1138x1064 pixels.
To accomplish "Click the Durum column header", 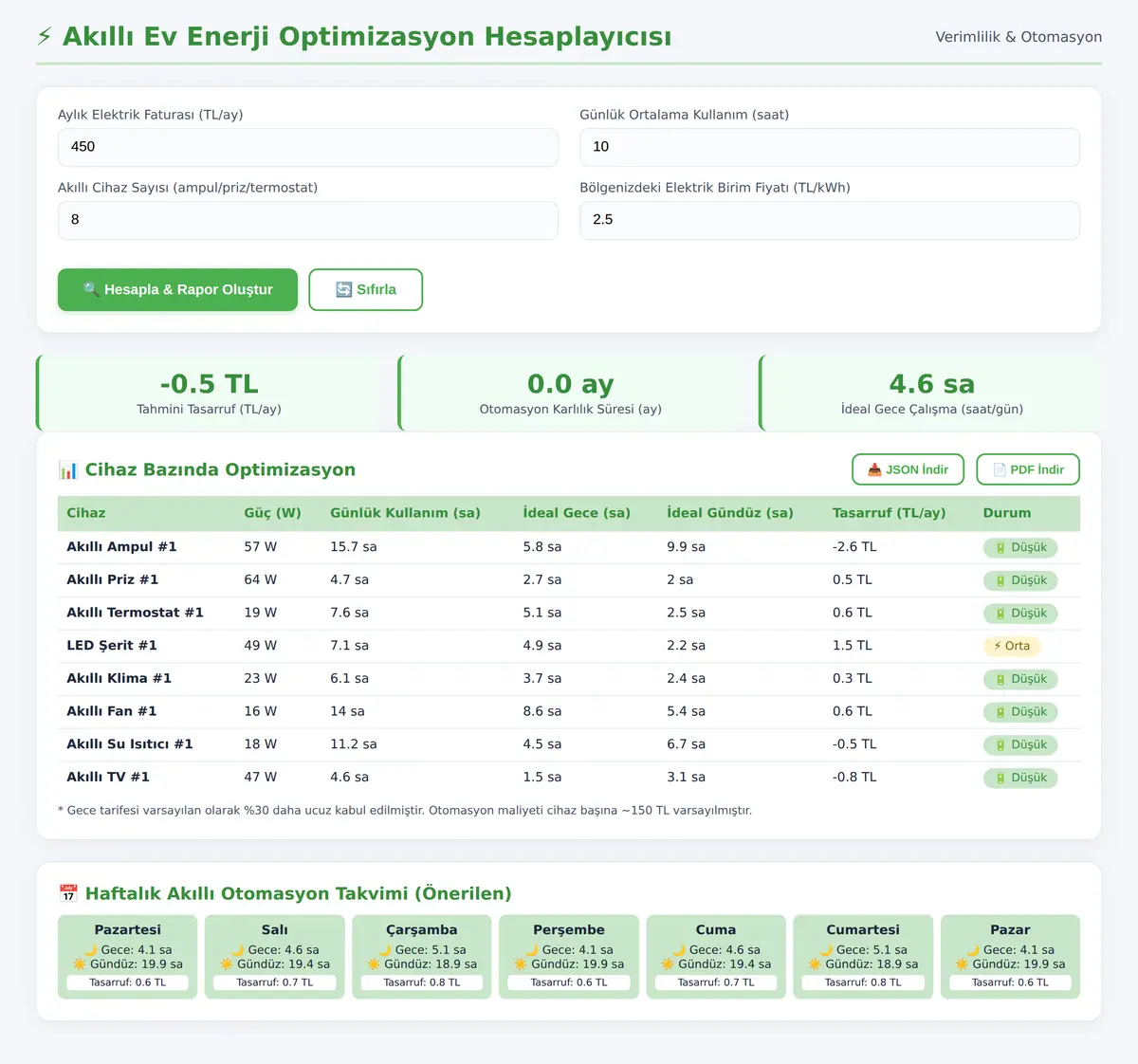I will (1007, 513).
